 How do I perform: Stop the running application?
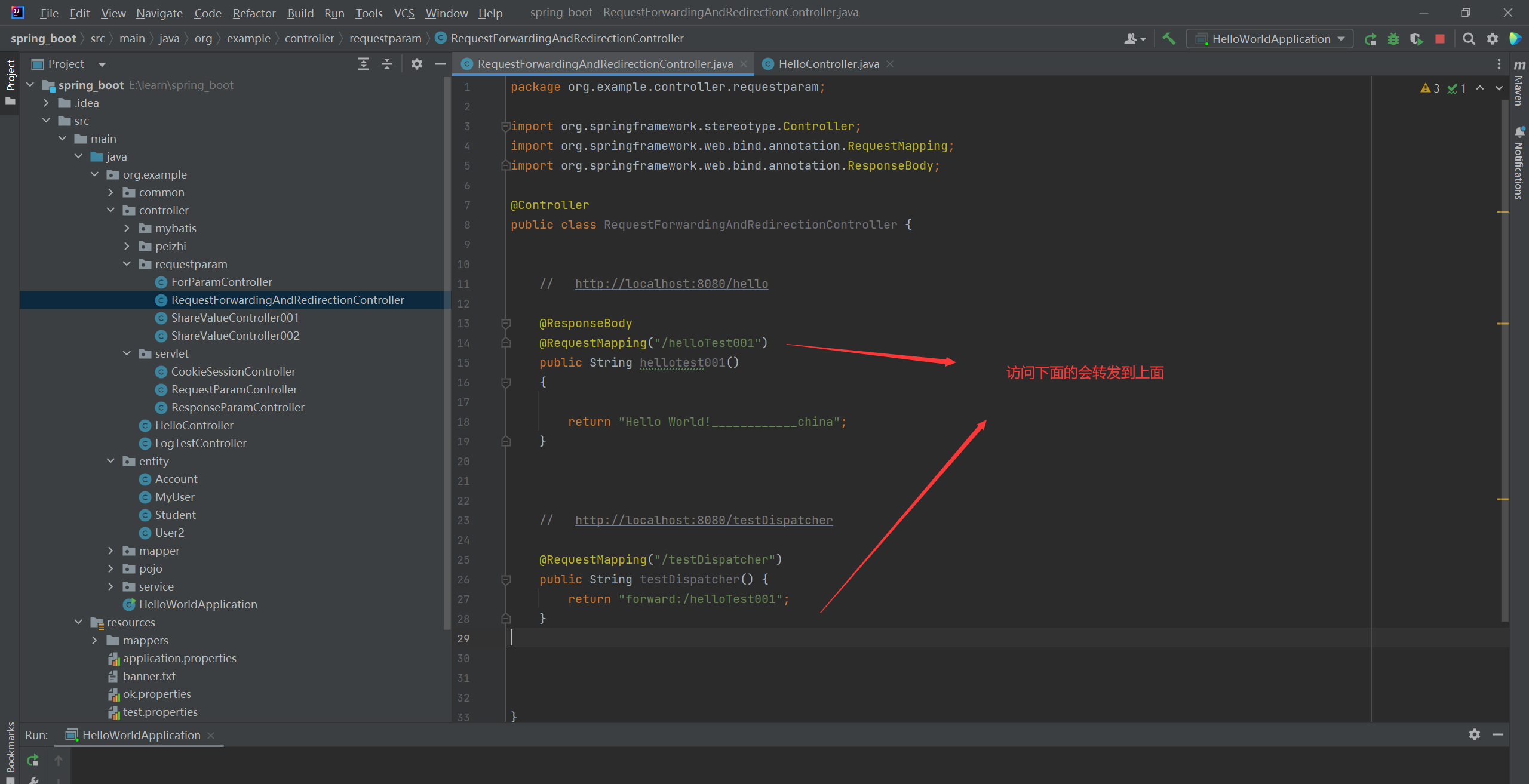point(1440,38)
